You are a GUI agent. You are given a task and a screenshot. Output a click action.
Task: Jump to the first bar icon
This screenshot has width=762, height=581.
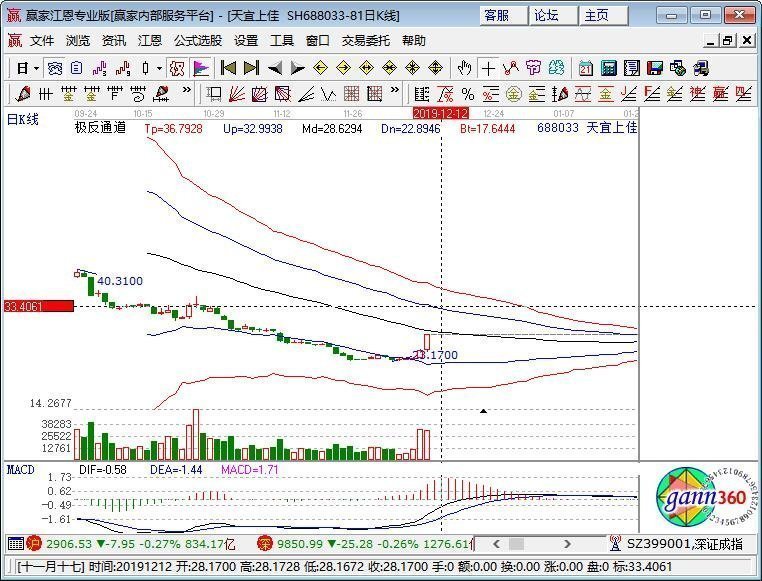coord(228,68)
